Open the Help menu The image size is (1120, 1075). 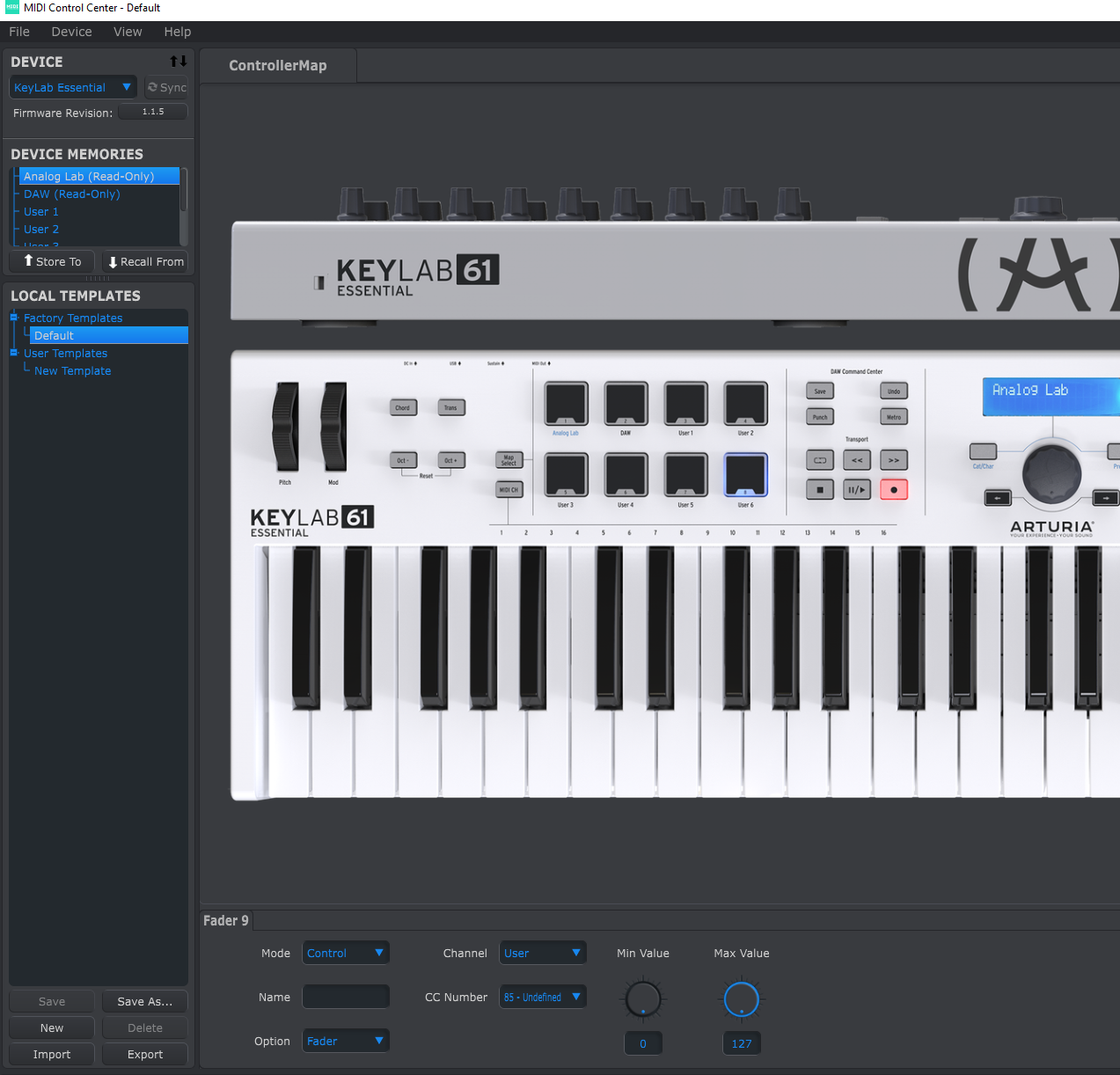[178, 32]
